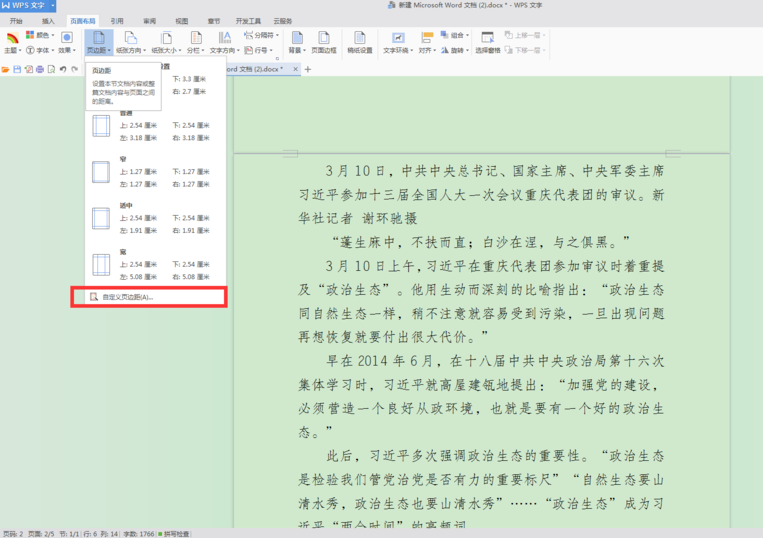
Task: Click 拼写检查 spell check in status bar
Action: coord(174,534)
